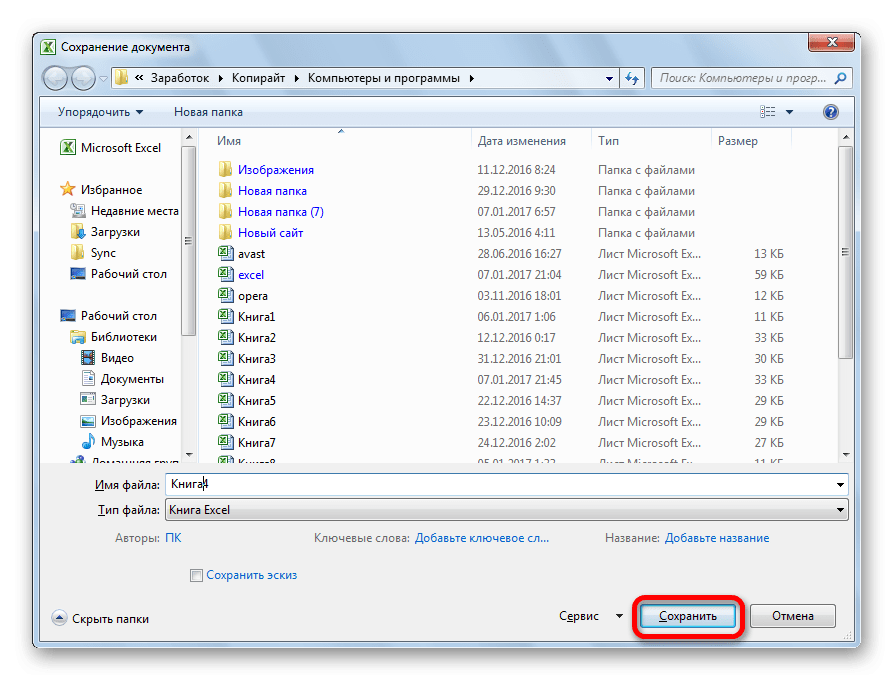
Task: Click the Избранное star item
Action: [x=101, y=189]
